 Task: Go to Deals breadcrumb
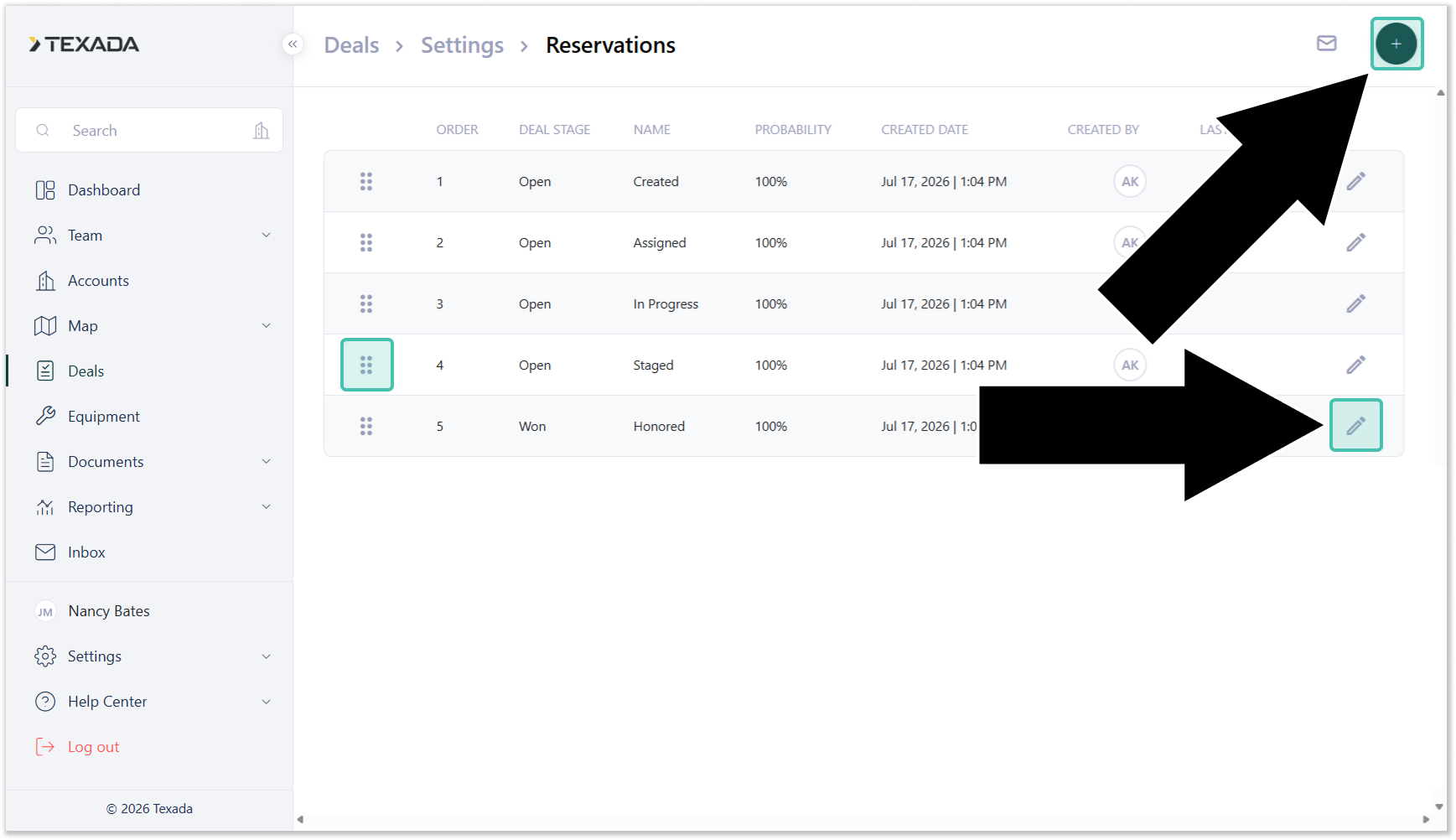point(351,45)
